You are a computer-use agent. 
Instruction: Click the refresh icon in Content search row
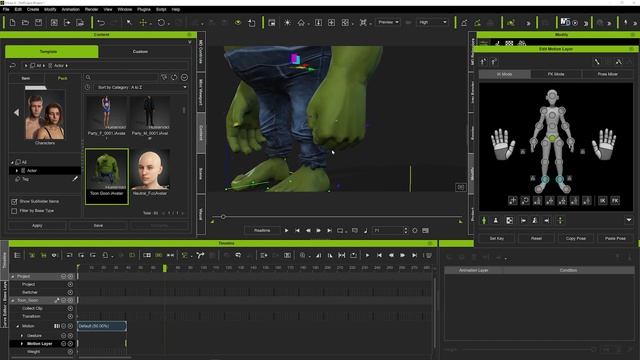click(174, 77)
